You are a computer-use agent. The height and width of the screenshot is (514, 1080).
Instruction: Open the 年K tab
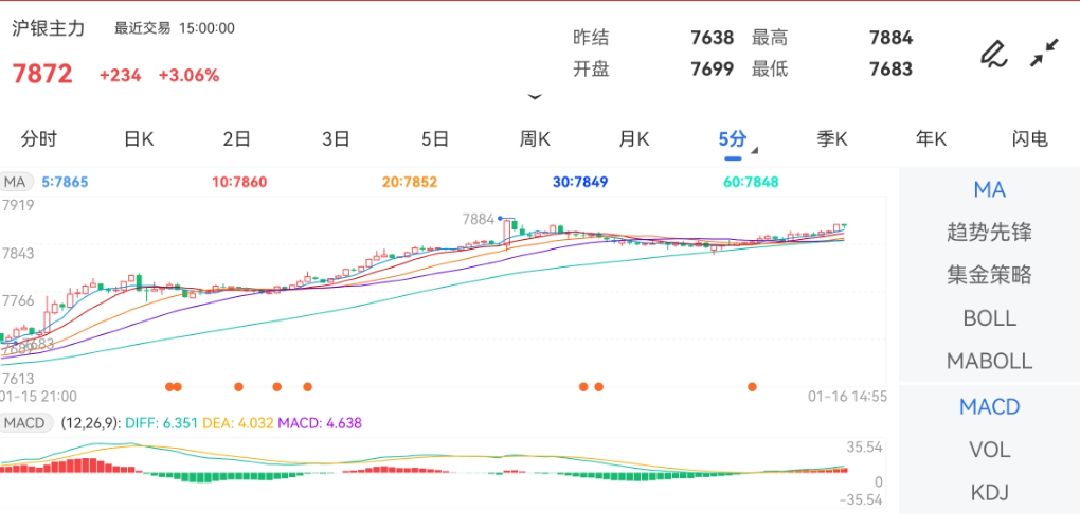931,139
